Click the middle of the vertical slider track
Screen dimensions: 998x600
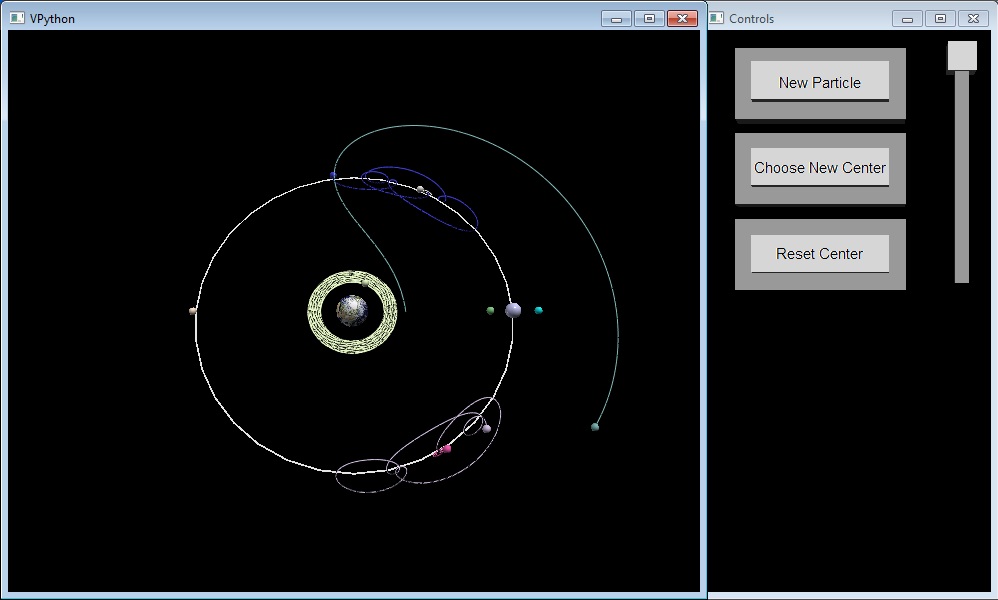962,177
